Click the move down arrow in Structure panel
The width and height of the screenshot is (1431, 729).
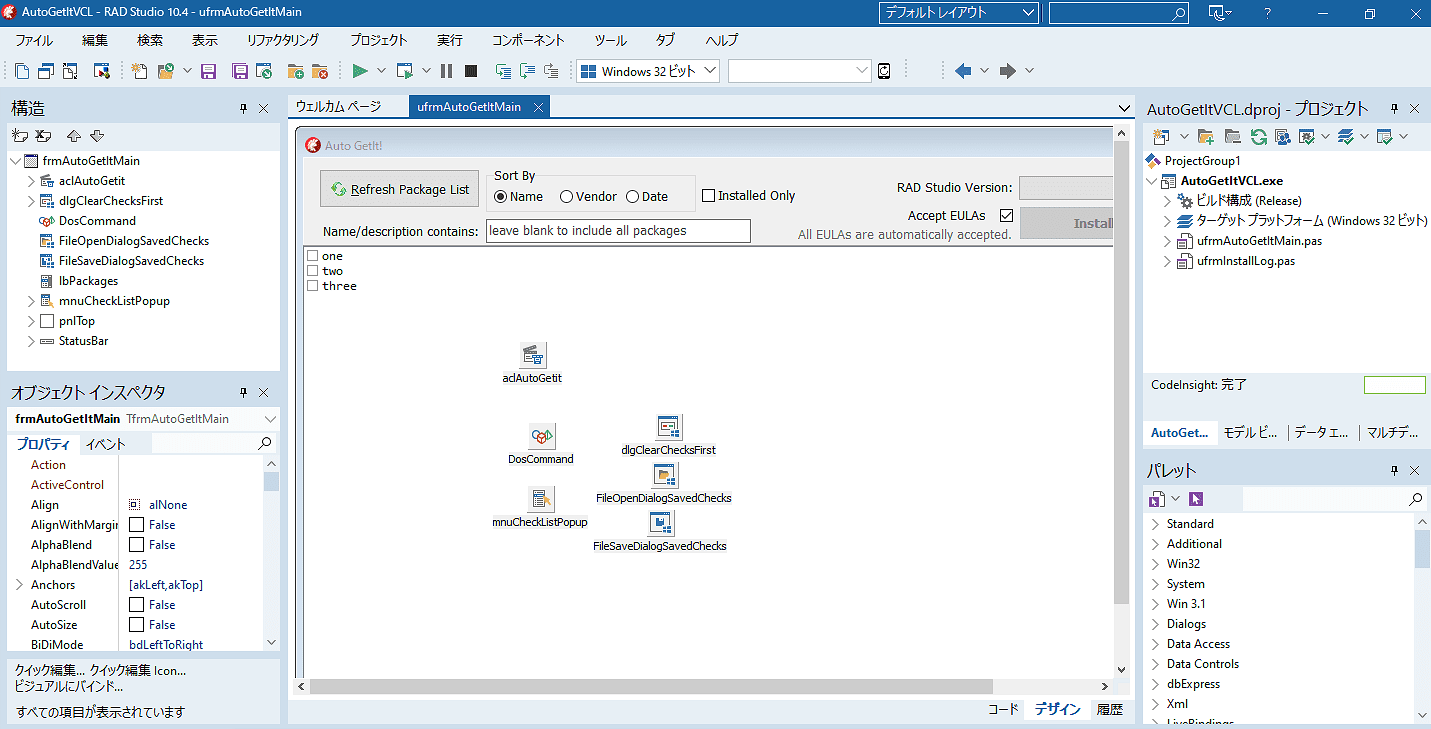coord(97,136)
